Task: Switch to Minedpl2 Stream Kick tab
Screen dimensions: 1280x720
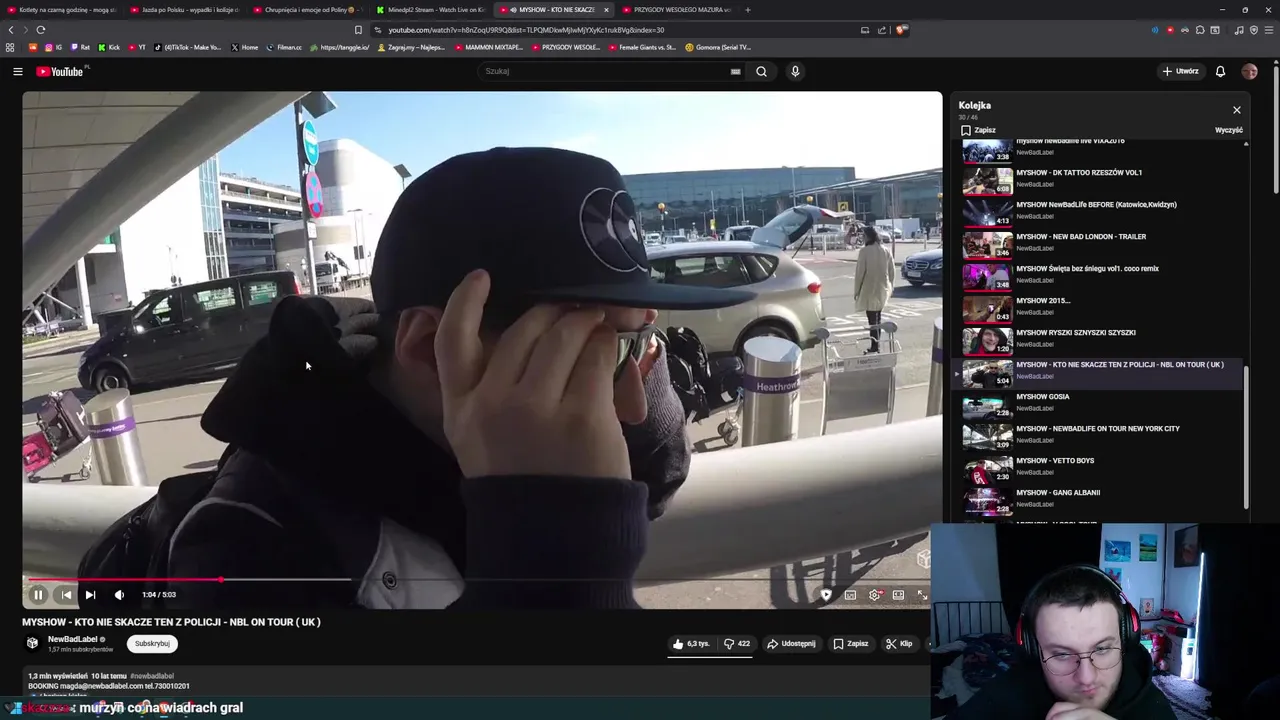Action: (432, 10)
